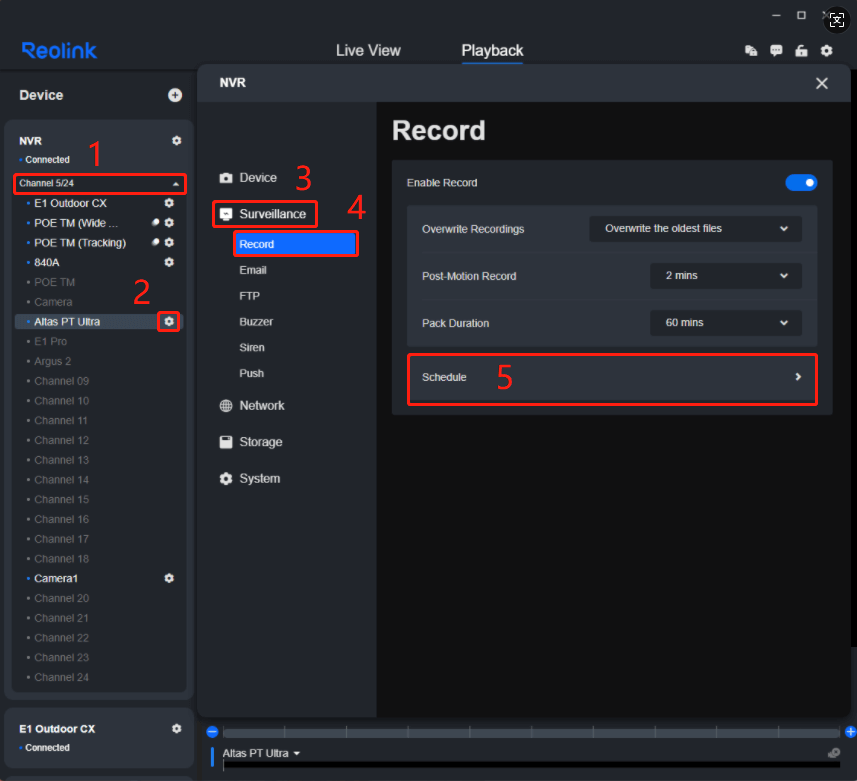Screen dimensions: 857x781
Task: Click the playback timeline bar
Action: tap(531, 732)
